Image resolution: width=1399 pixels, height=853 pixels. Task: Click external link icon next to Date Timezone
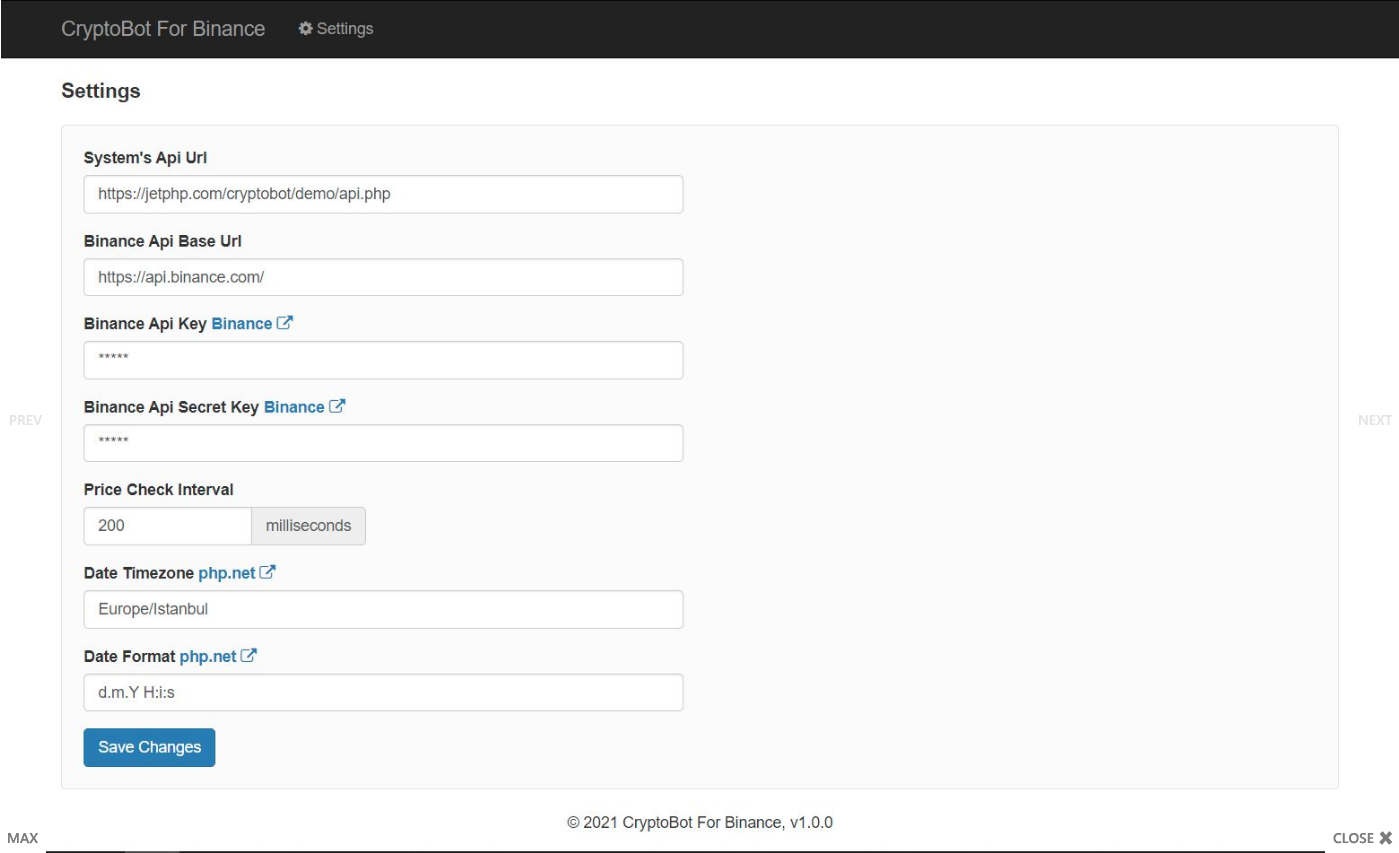tap(267, 573)
